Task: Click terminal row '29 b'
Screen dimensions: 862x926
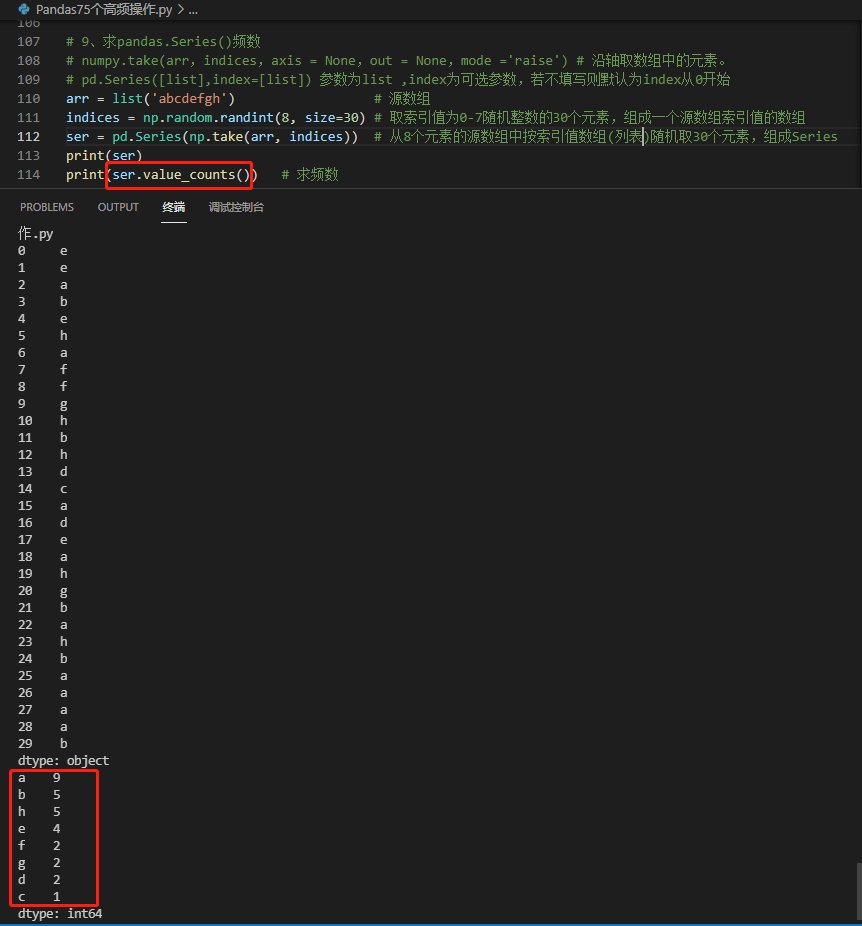Action: (43, 744)
